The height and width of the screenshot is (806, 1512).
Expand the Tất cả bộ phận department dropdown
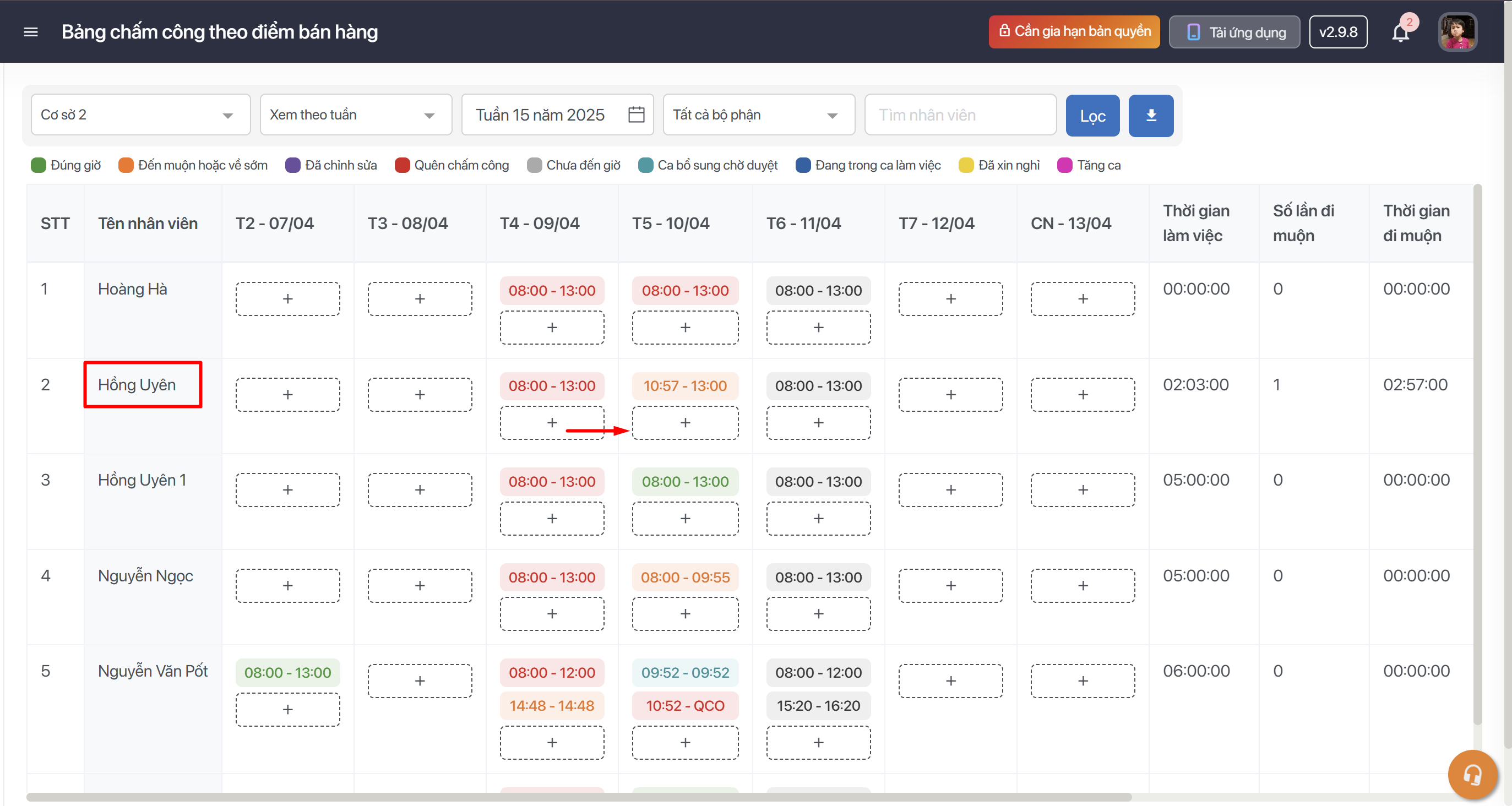(x=758, y=115)
